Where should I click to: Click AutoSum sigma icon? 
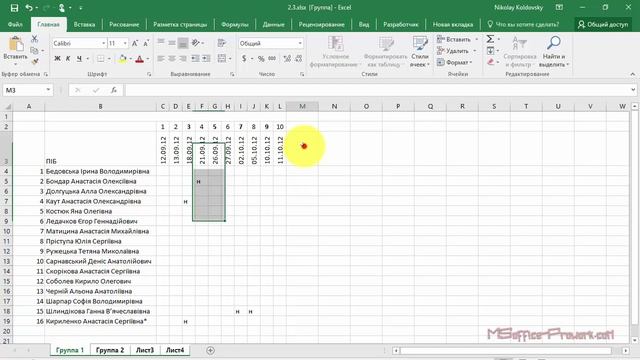coord(490,39)
